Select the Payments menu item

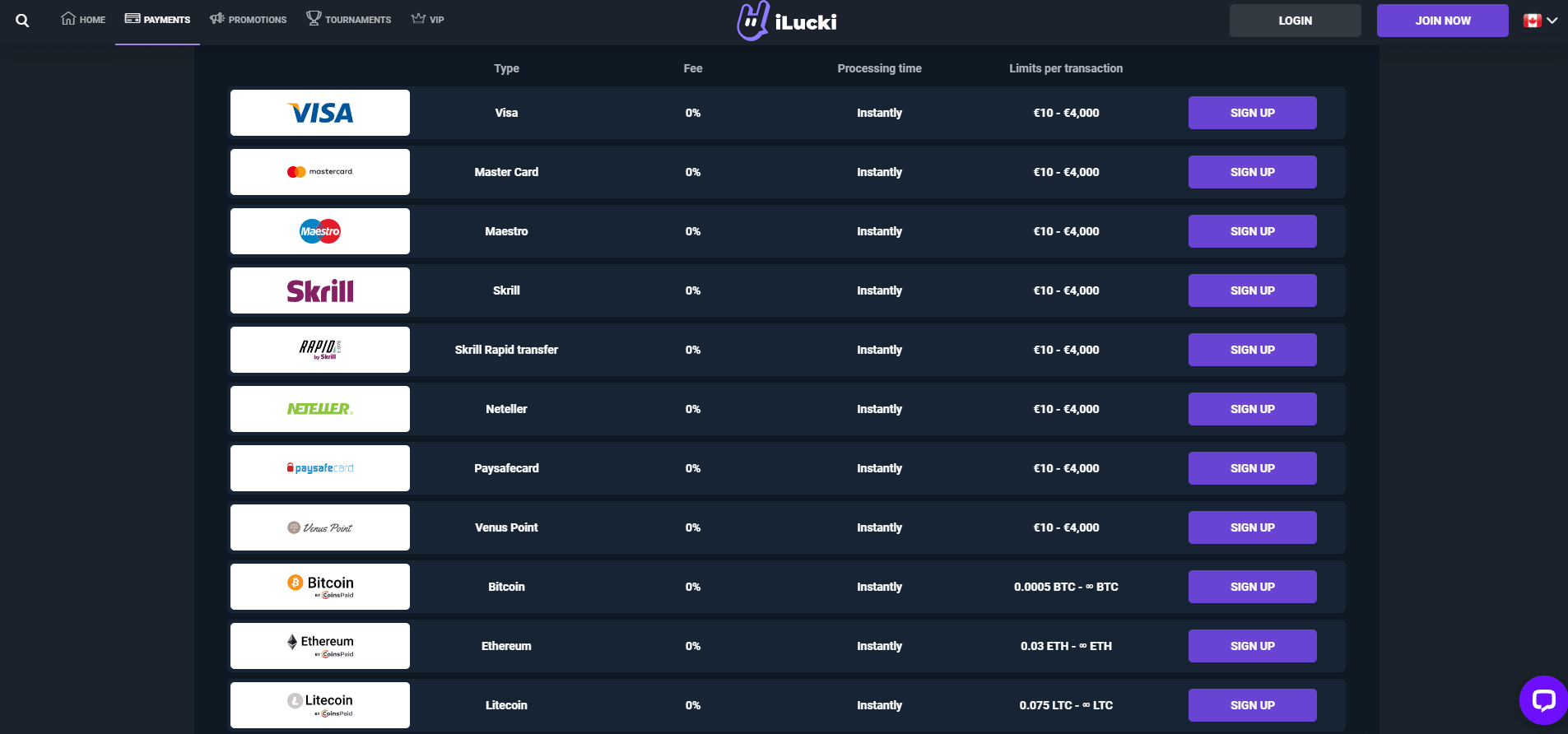point(157,19)
